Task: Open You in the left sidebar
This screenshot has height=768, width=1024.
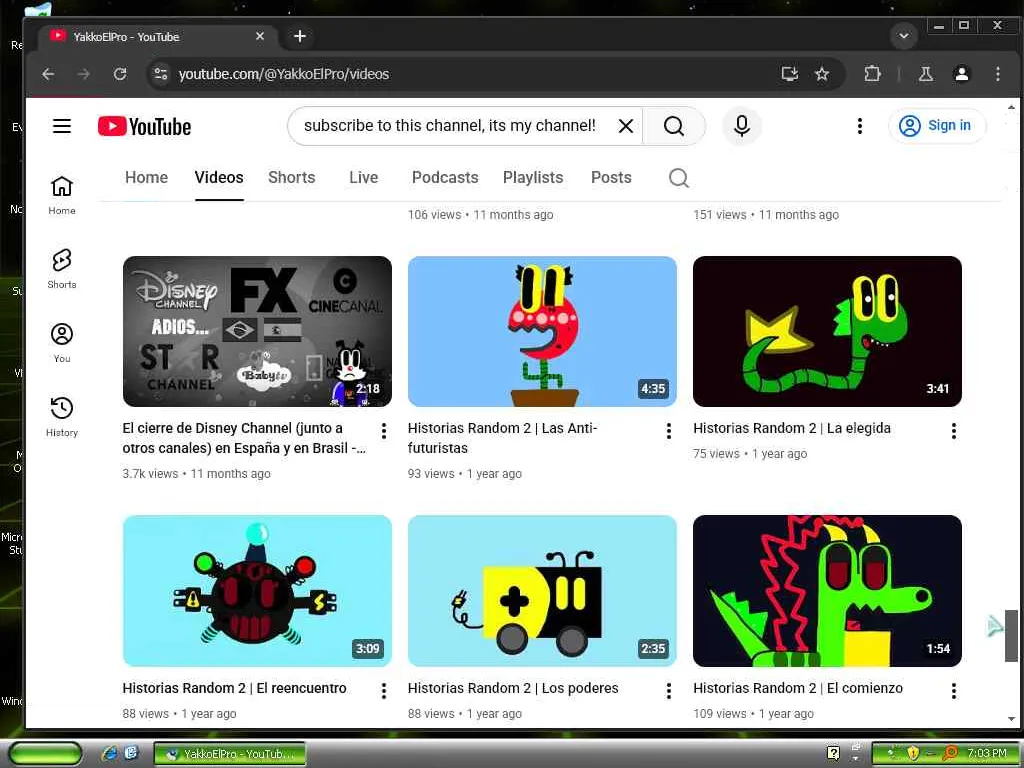Action: [62, 342]
